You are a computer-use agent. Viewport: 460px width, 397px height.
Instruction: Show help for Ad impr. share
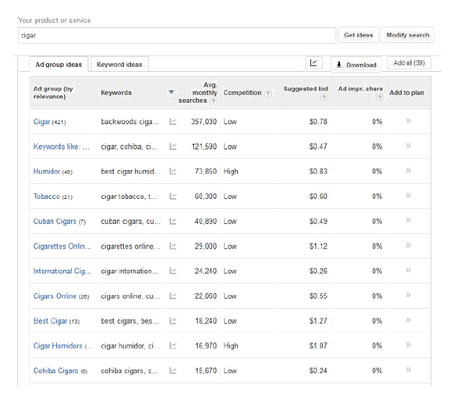click(379, 97)
